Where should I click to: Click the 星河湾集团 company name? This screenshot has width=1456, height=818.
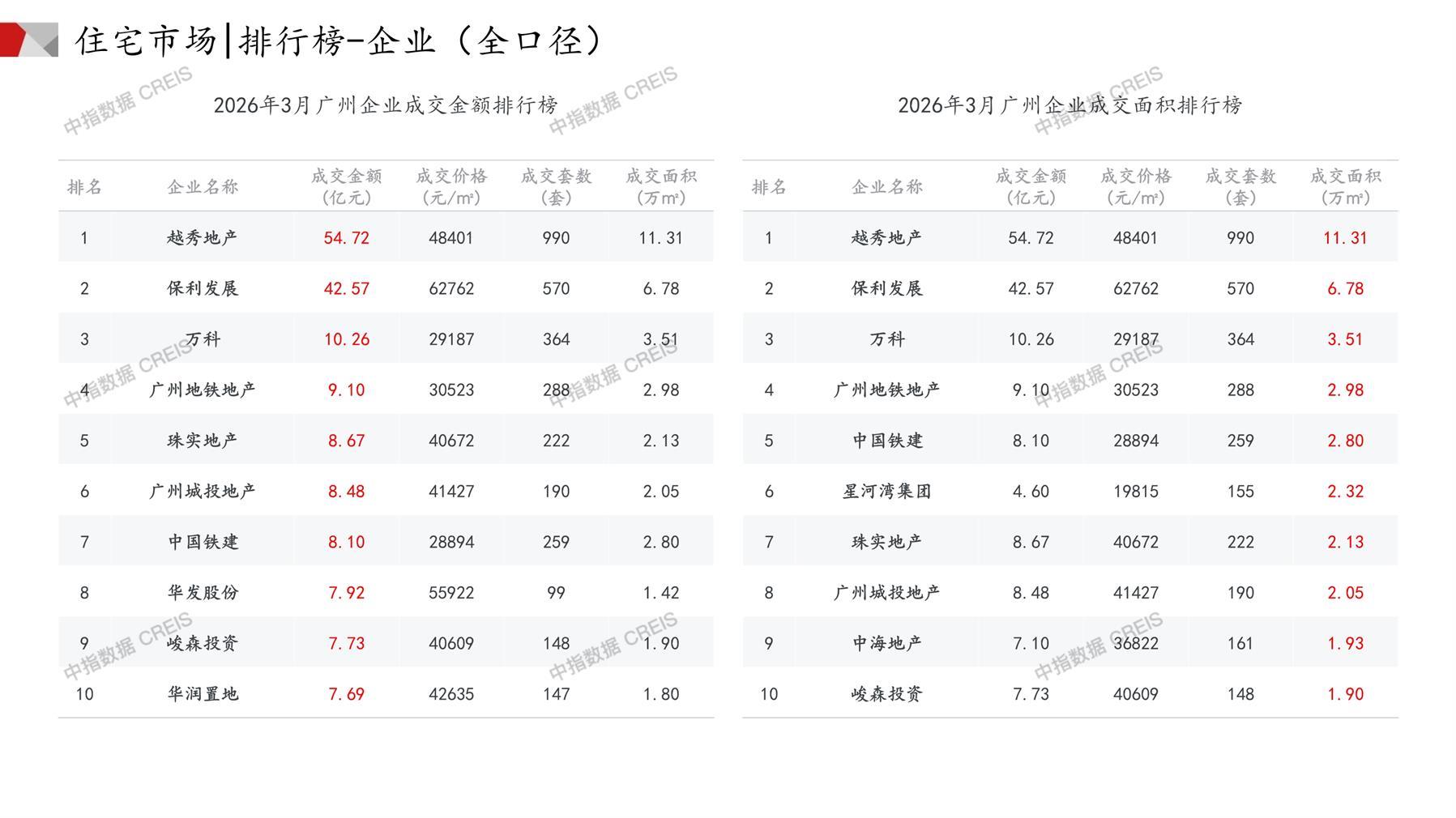(887, 492)
